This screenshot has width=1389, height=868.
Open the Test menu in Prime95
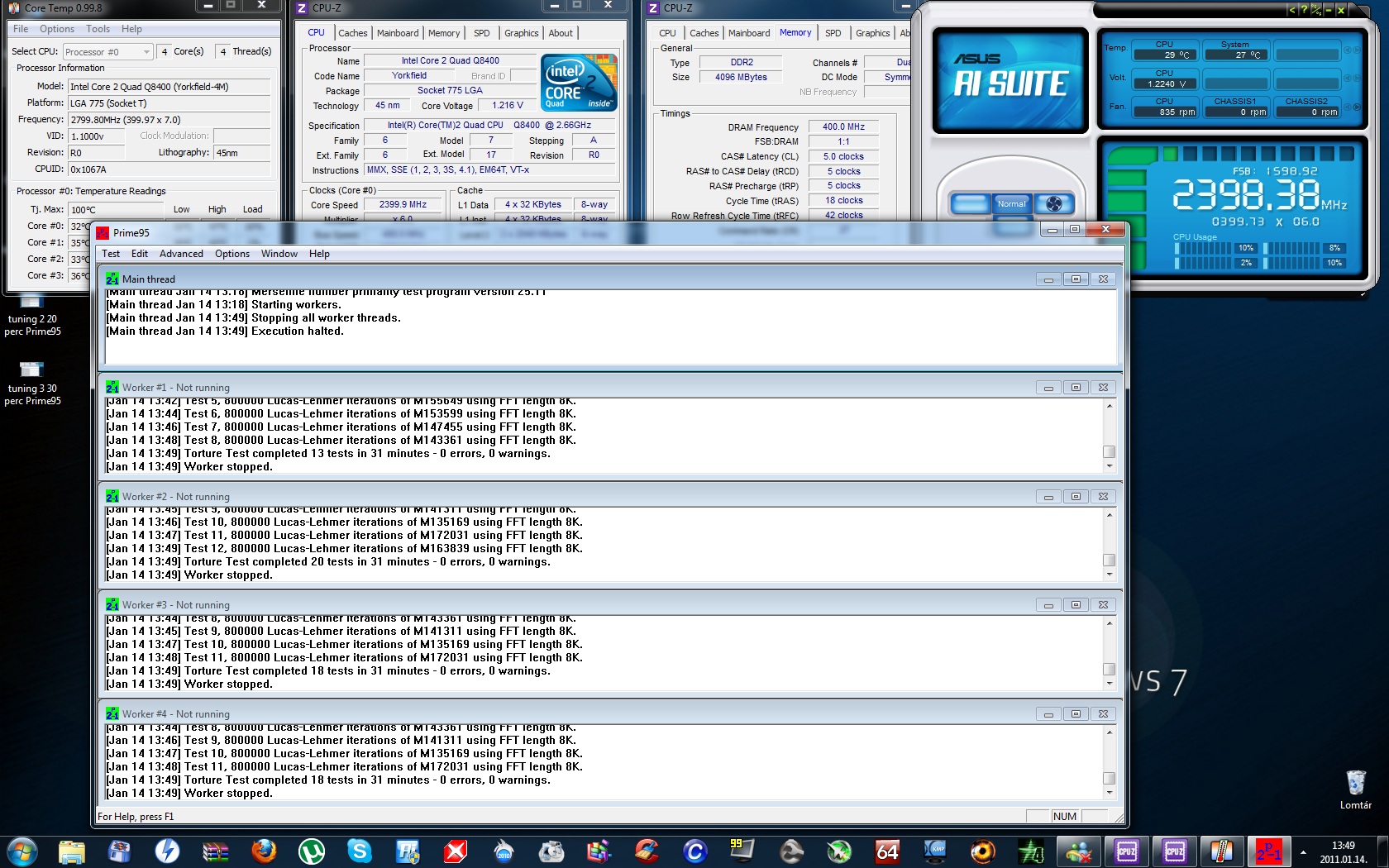tap(111, 254)
